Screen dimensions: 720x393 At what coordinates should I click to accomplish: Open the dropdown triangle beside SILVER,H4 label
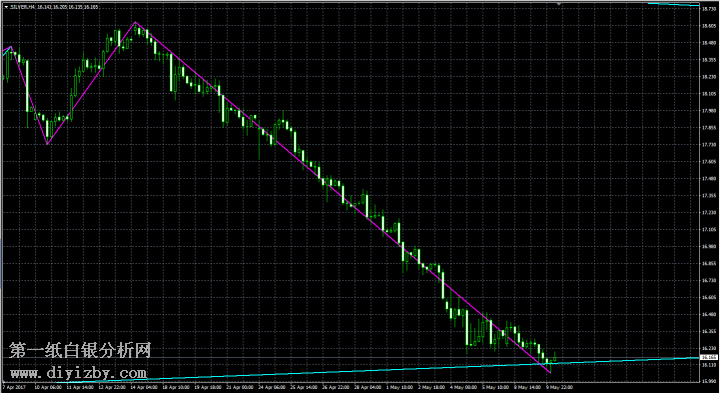(x=6, y=7)
